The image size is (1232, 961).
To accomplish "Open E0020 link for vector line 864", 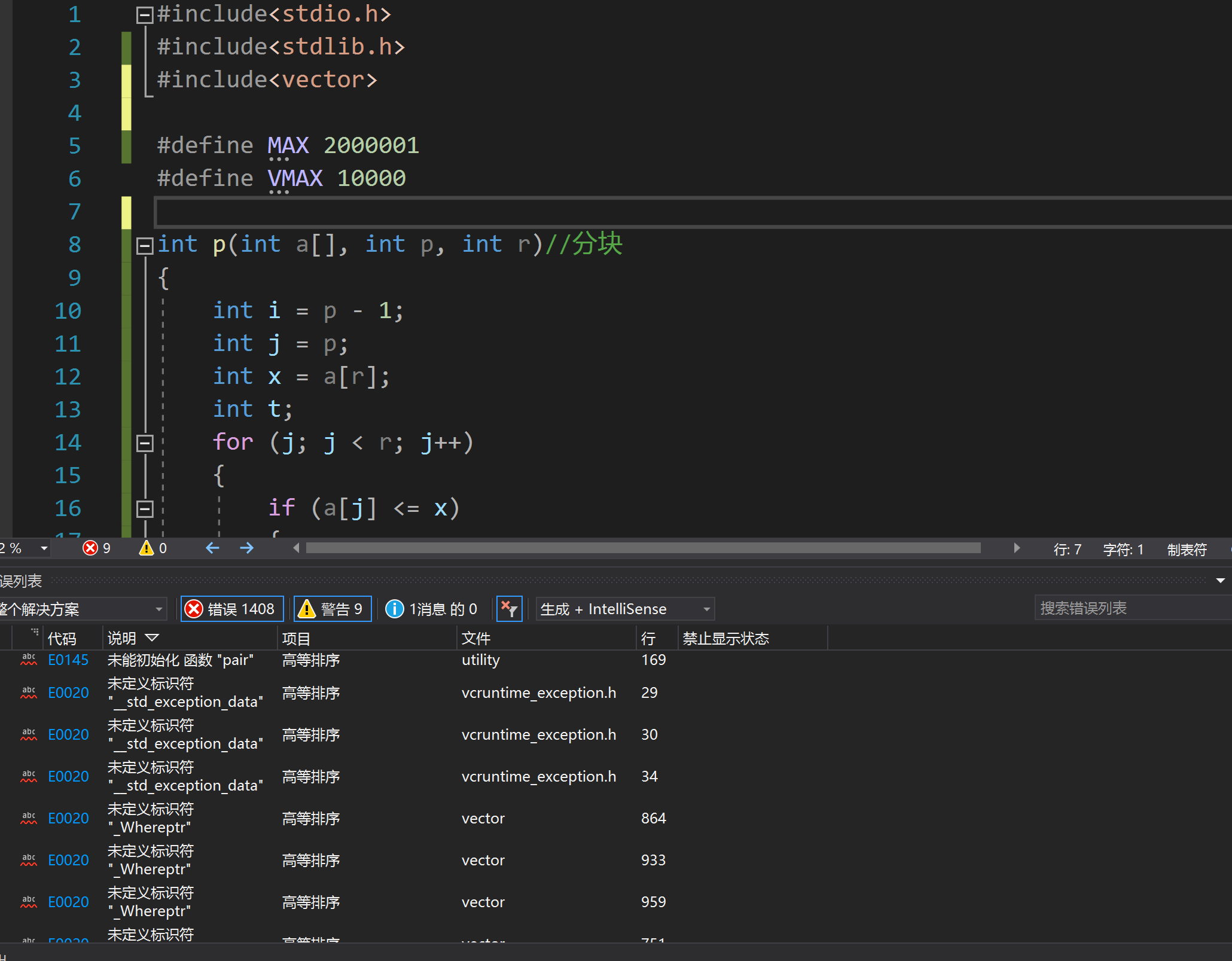I will pyautogui.click(x=68, y=819).
